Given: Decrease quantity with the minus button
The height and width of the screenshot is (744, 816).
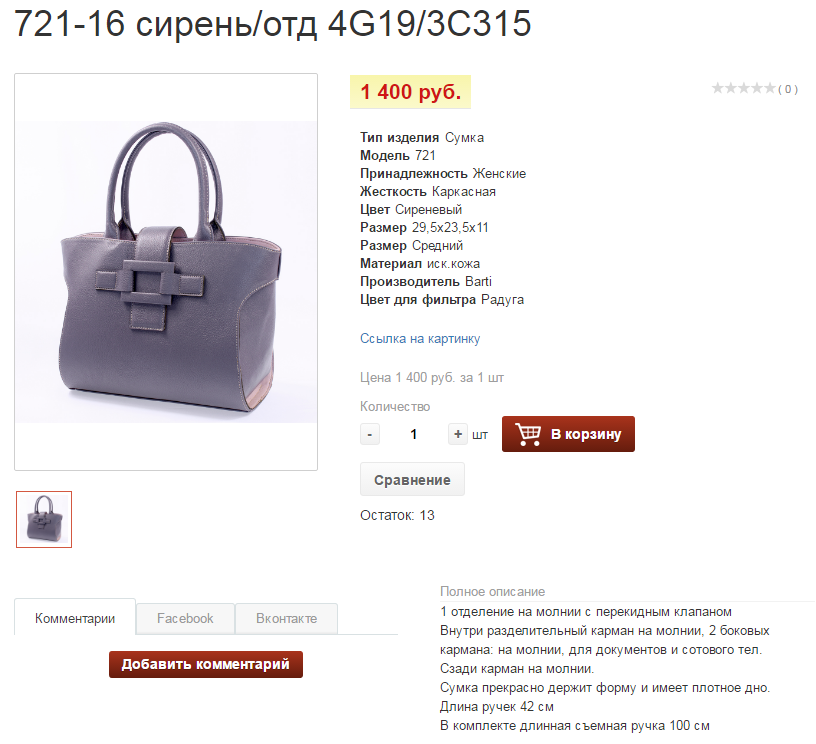Looking at the screenshot, I should click(369, 434).
